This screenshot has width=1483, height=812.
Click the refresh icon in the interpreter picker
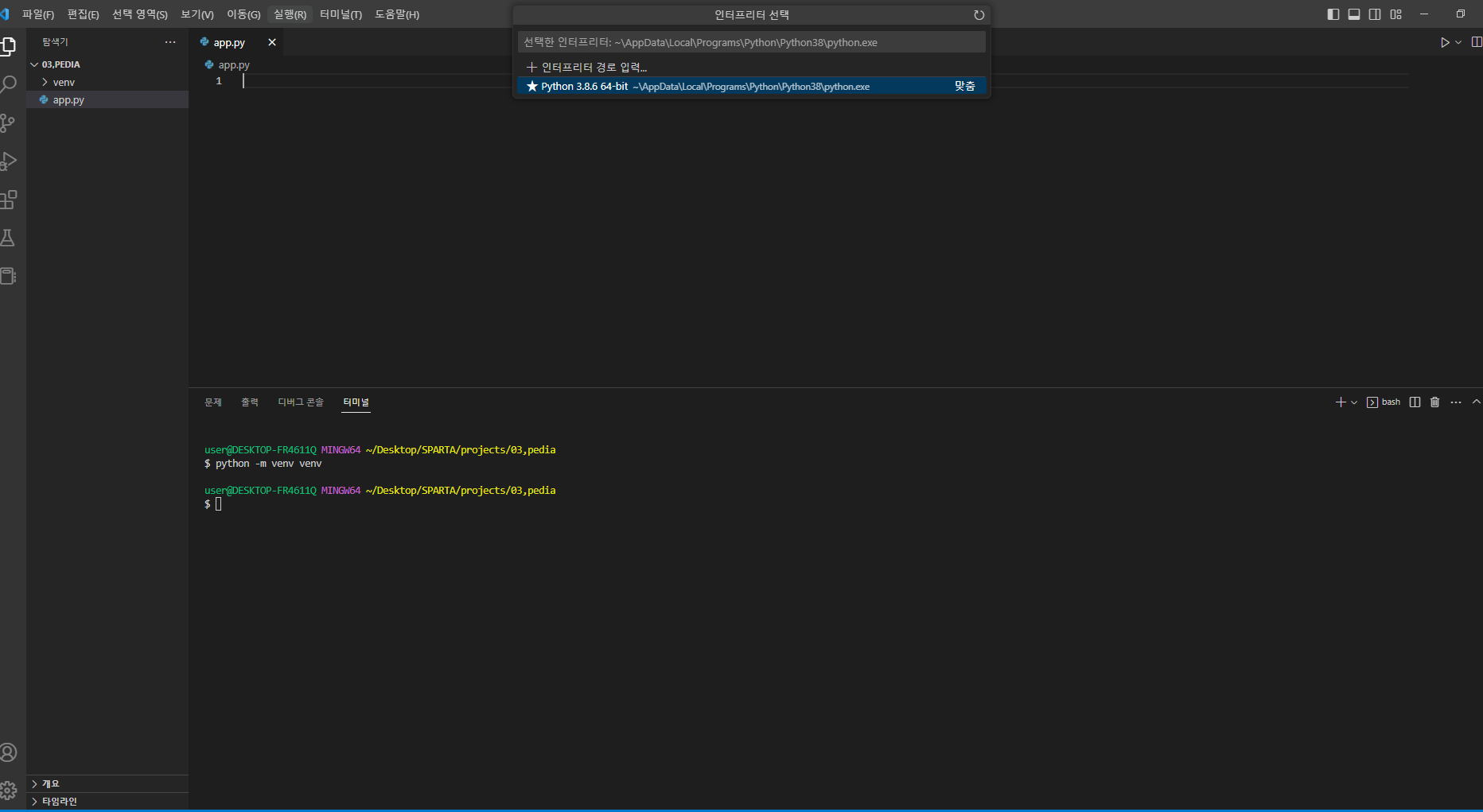point(979,15)
